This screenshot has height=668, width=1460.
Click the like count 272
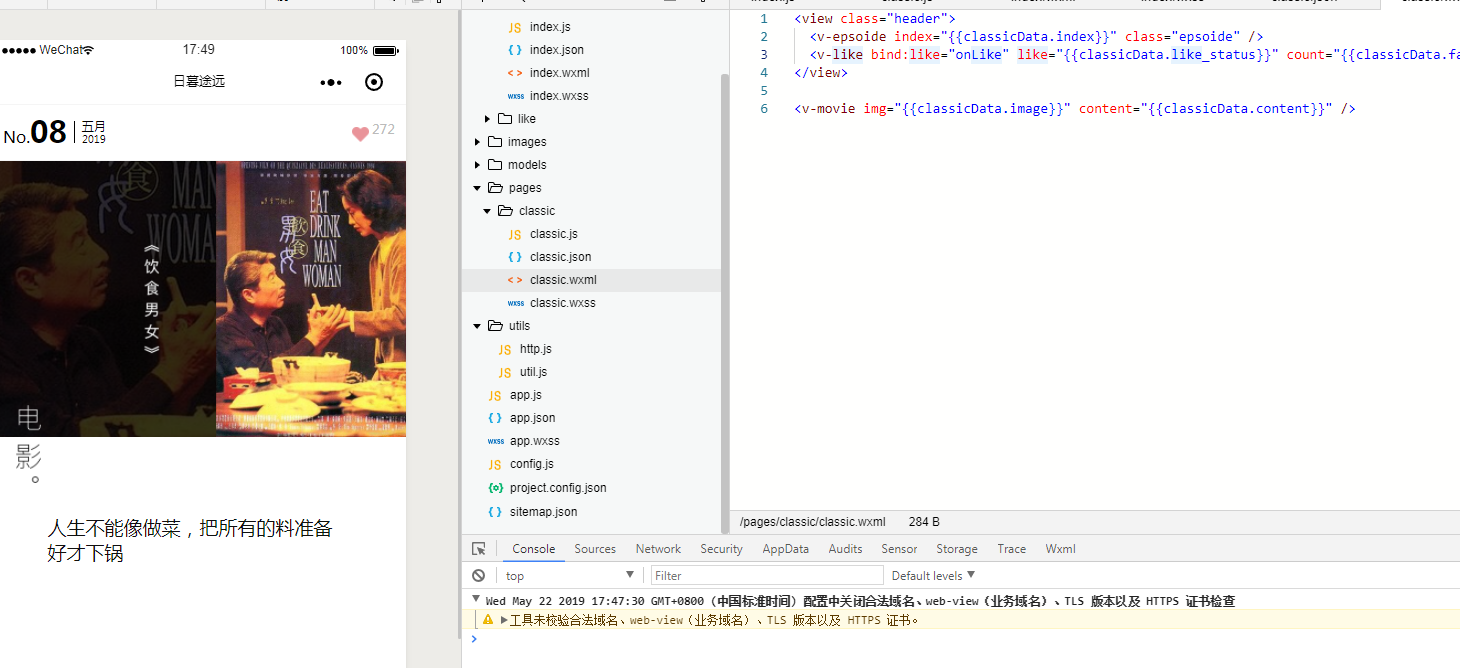[383, 129]
